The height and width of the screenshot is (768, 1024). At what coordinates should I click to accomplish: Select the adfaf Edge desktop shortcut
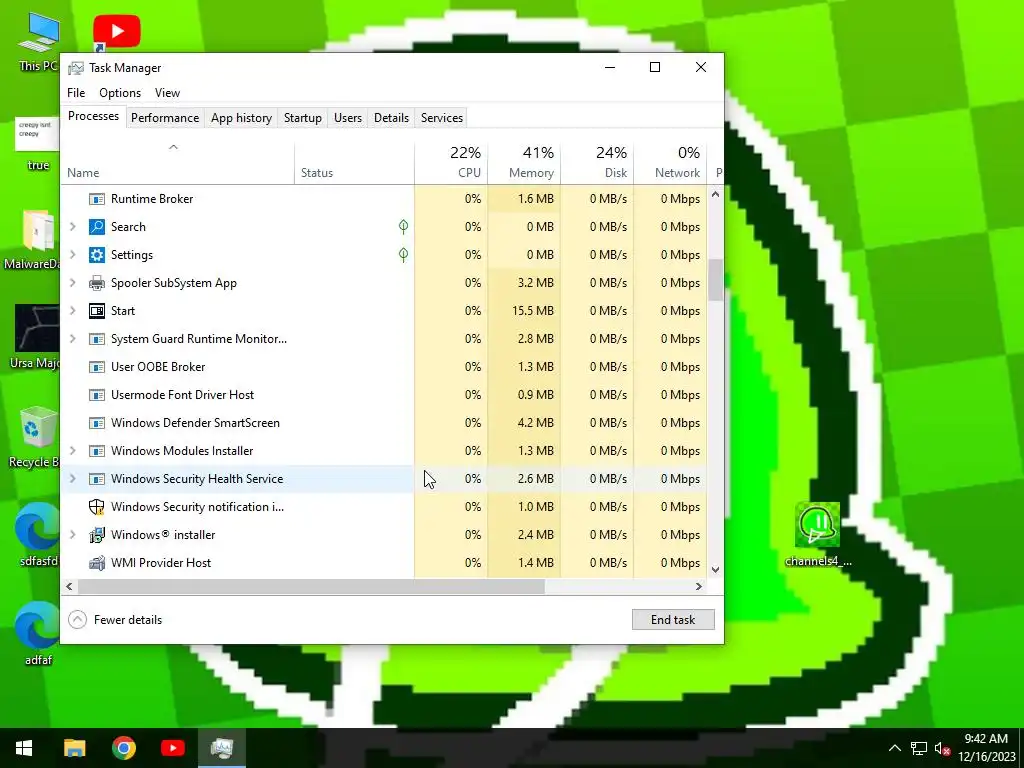point(38,633)
